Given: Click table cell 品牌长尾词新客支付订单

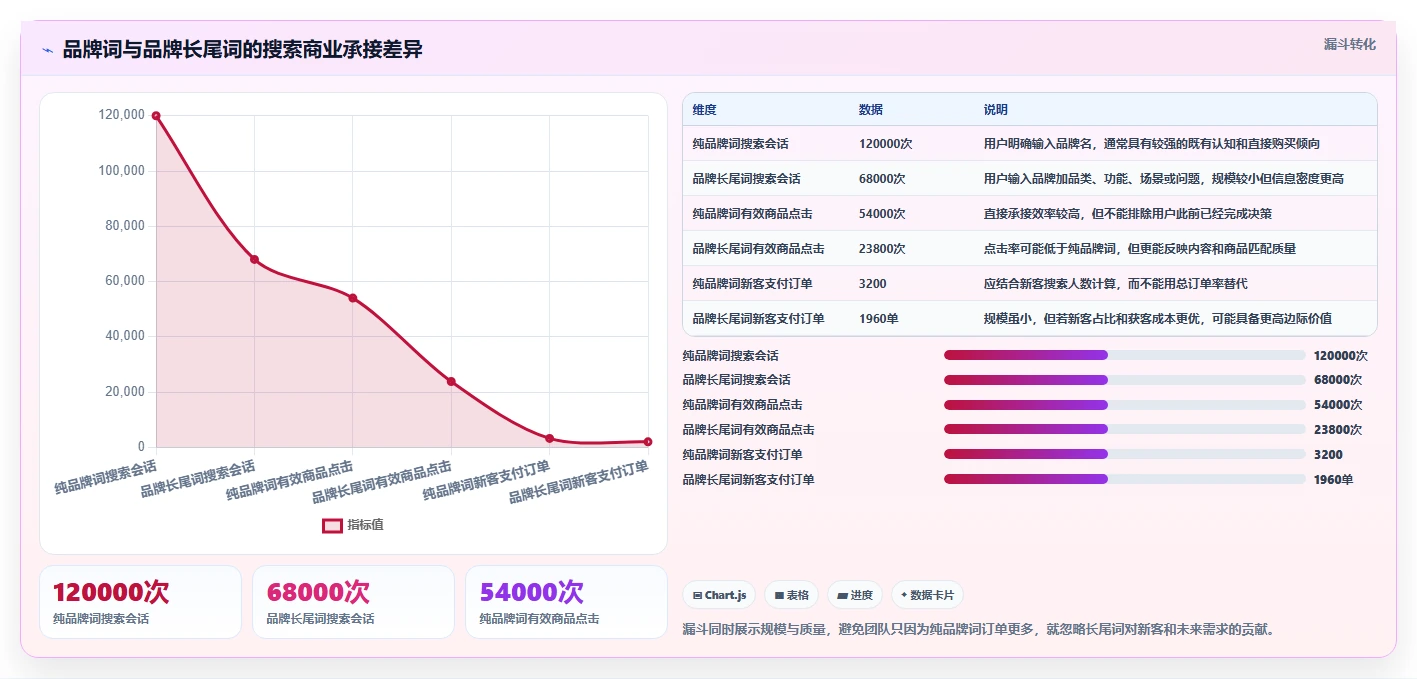Looking at the screenshot, I should coord(758,318).
